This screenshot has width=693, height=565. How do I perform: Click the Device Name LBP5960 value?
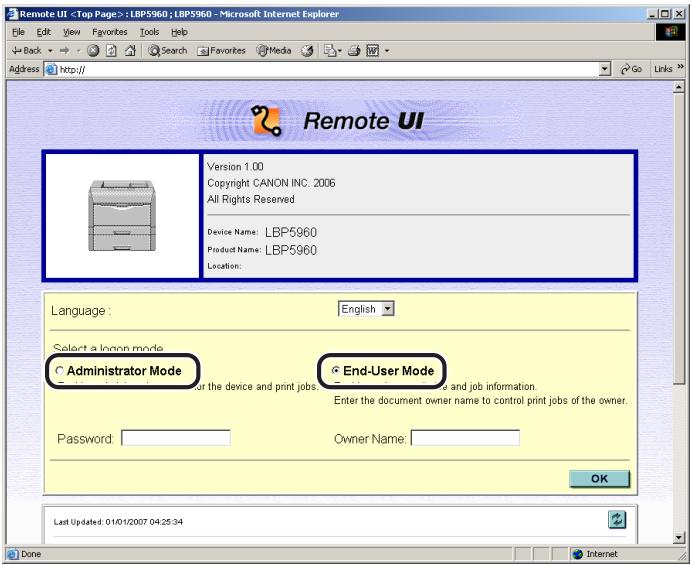(x=291, y=233)
